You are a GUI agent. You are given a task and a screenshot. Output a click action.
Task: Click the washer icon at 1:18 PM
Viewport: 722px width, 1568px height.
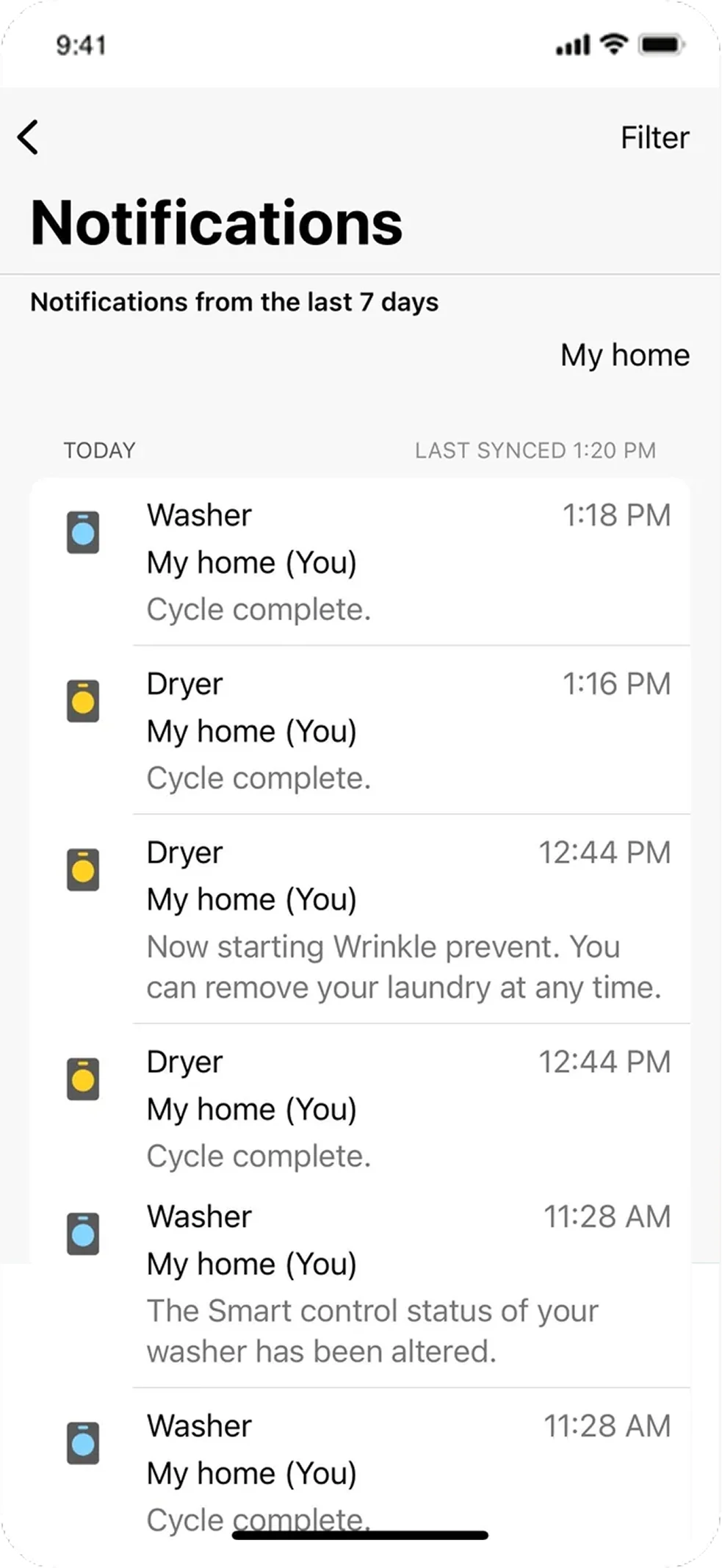pos(83,532)
